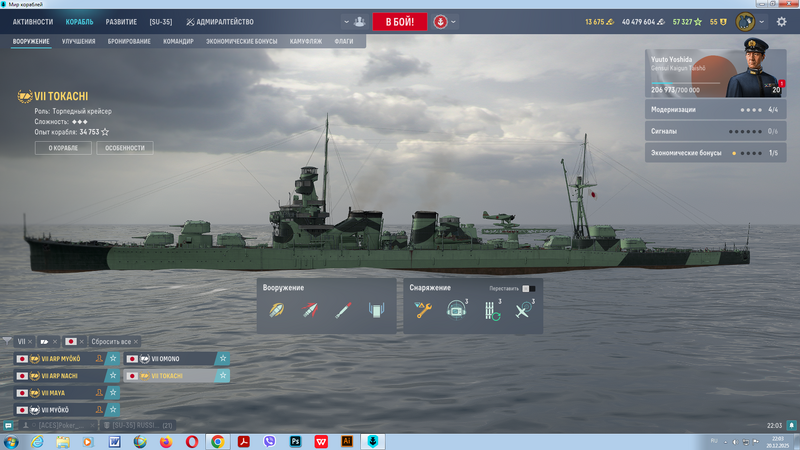Toggle favorite star for VII ARP NACHI
The height and width of the screenshot is (450, 800).
(113, 376)
